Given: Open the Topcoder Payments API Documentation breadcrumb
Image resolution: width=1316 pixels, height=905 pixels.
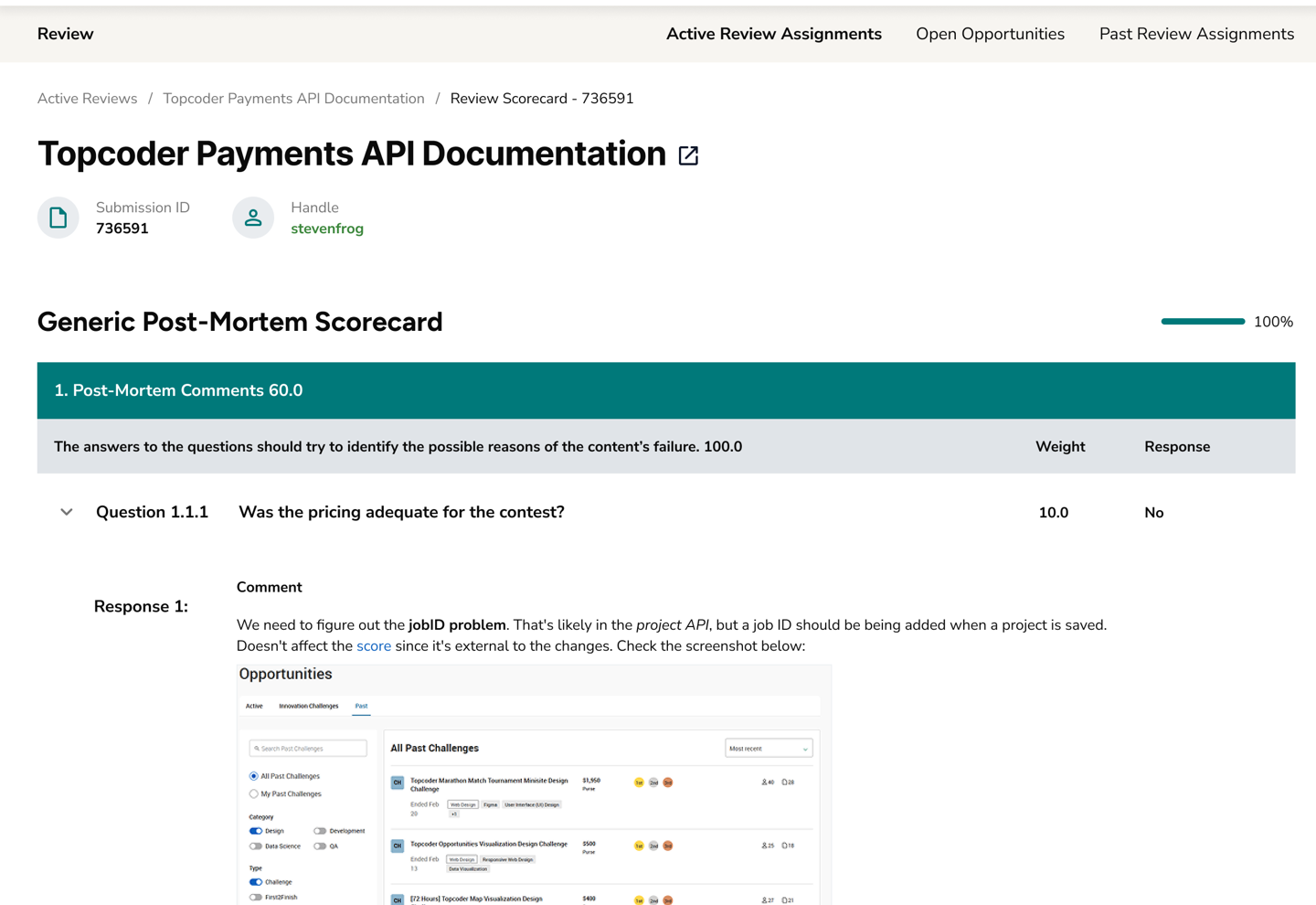Looking at the screenshot, I should (x=293, y=99).
